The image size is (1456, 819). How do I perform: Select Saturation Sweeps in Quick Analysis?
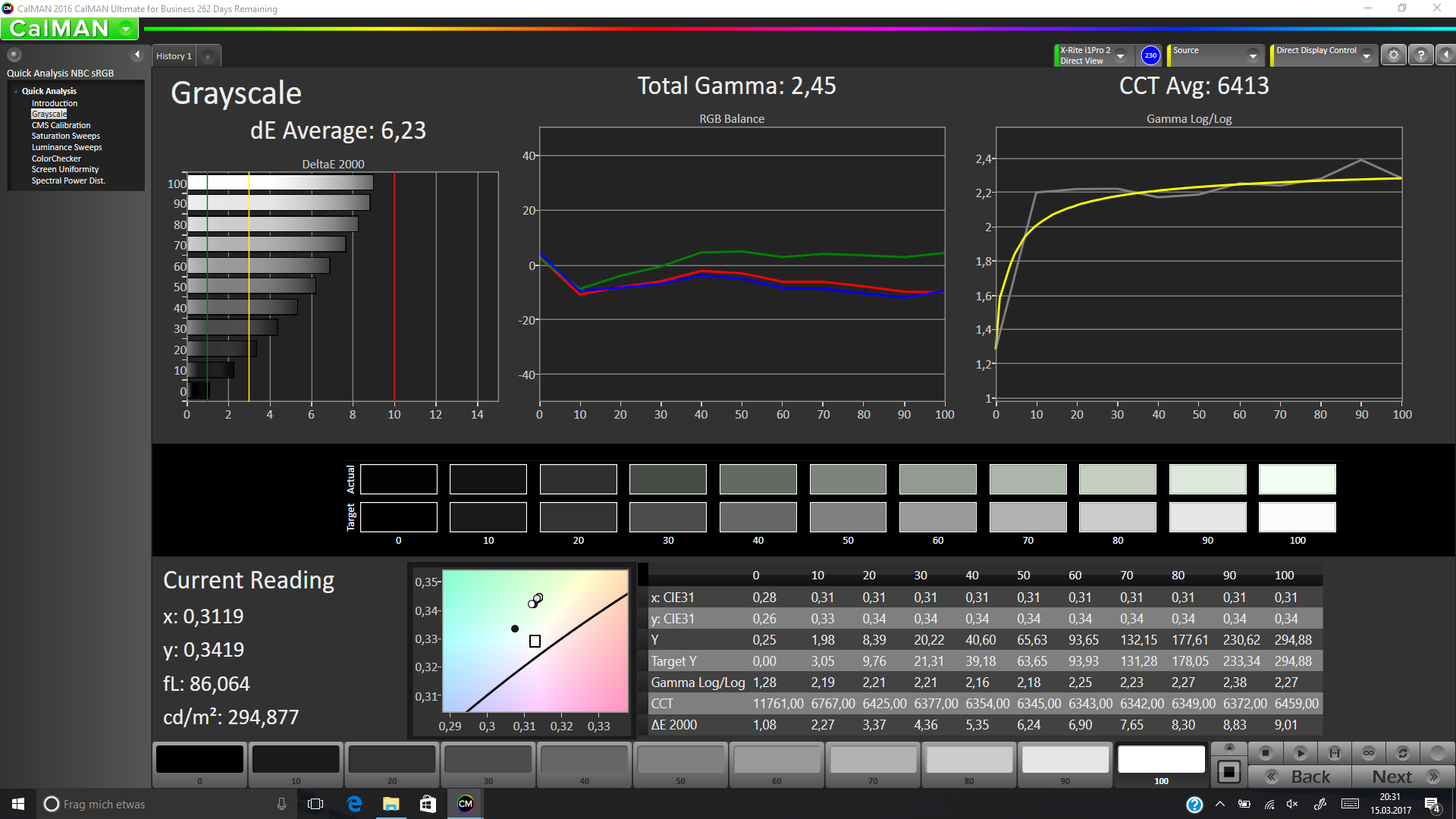tap(65, 136)
